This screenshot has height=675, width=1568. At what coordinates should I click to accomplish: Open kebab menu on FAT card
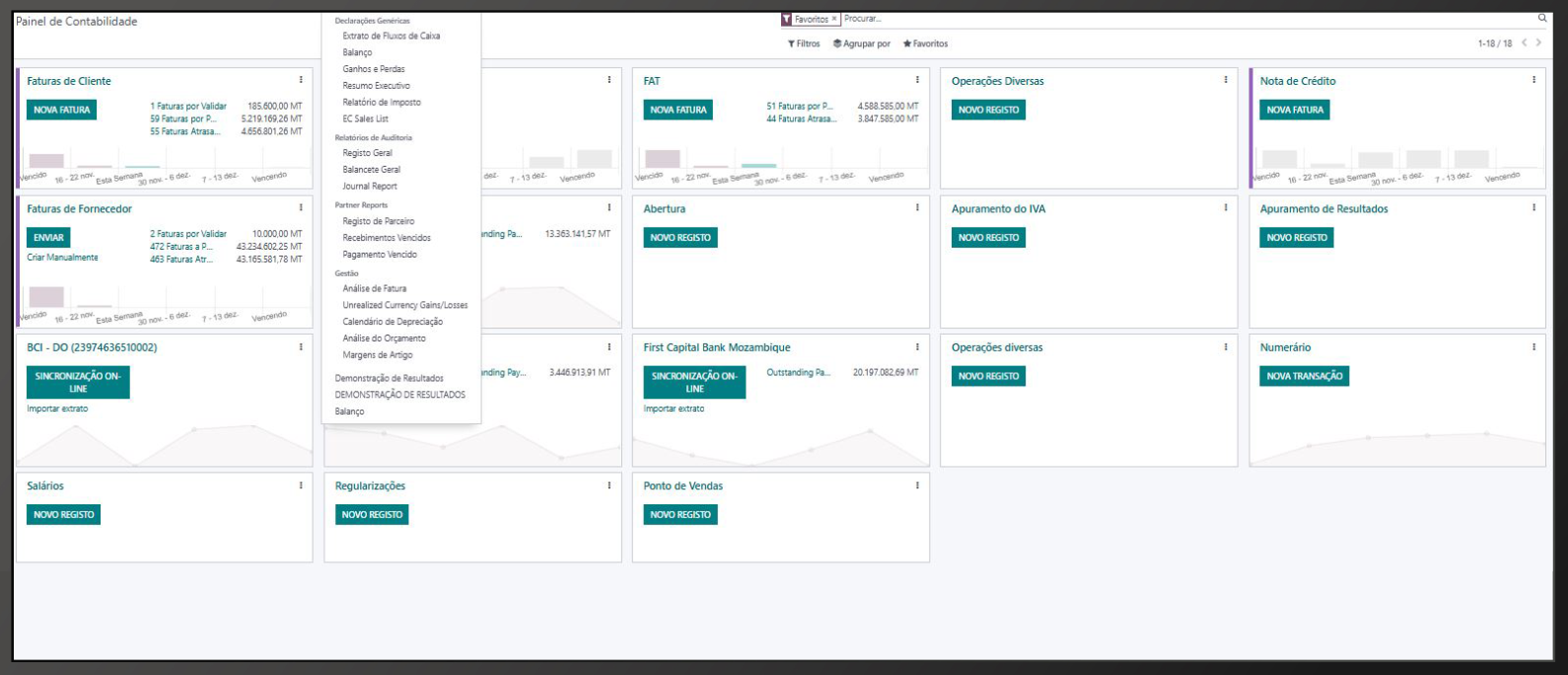[917, 80]
